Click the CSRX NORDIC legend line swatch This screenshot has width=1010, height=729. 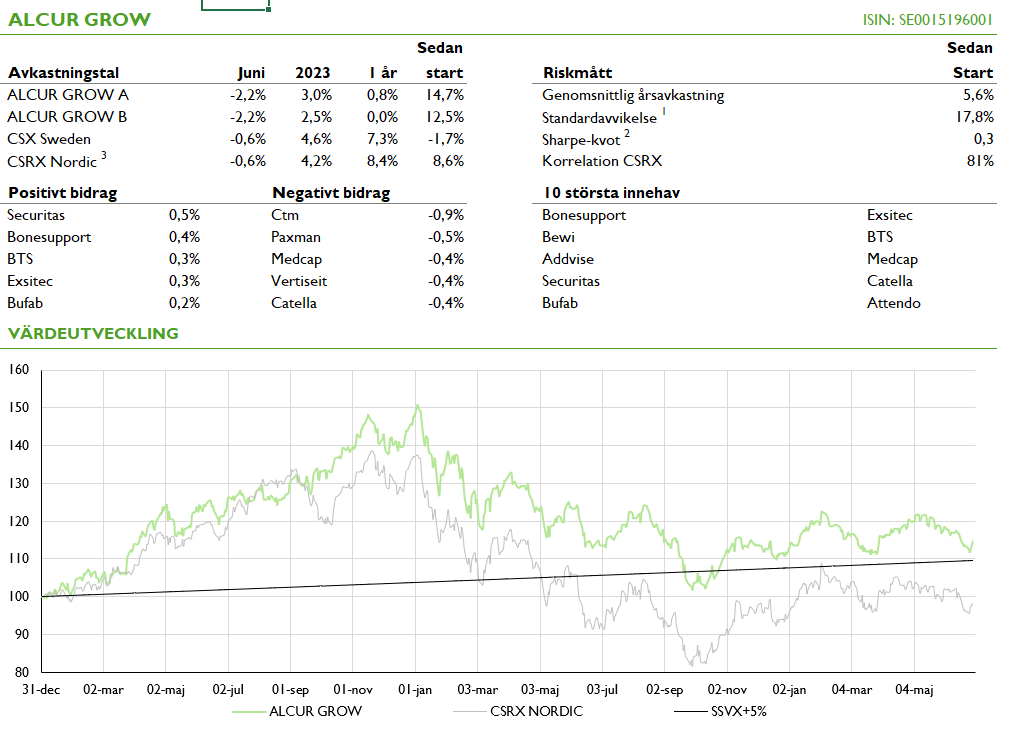pyautogui.click(x=469, y=712)
